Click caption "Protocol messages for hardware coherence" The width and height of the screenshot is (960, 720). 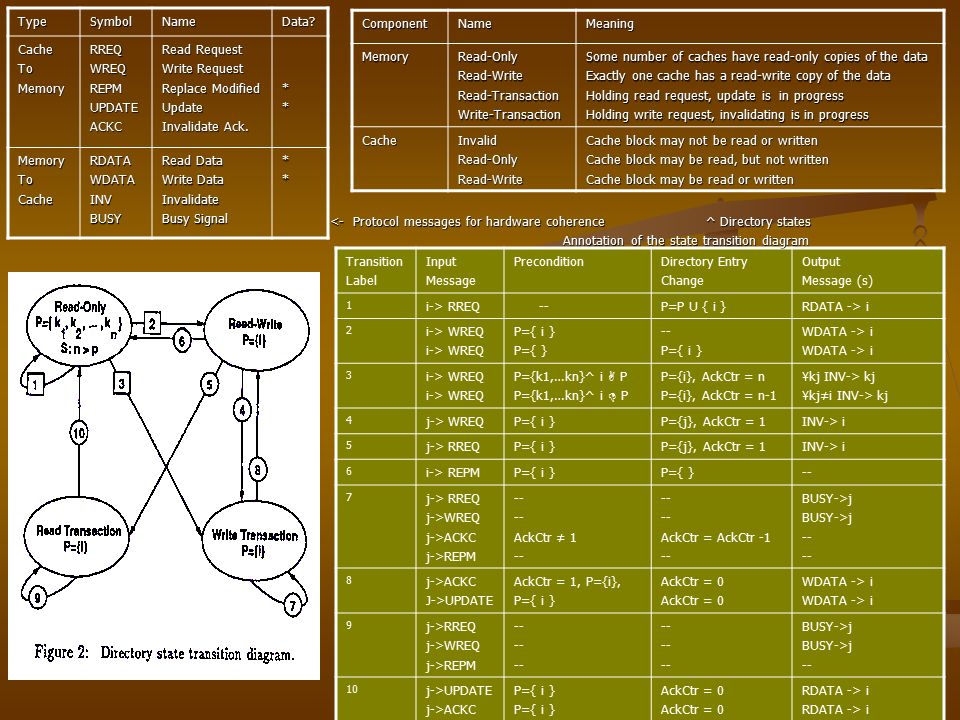click(x=478, y=222)
